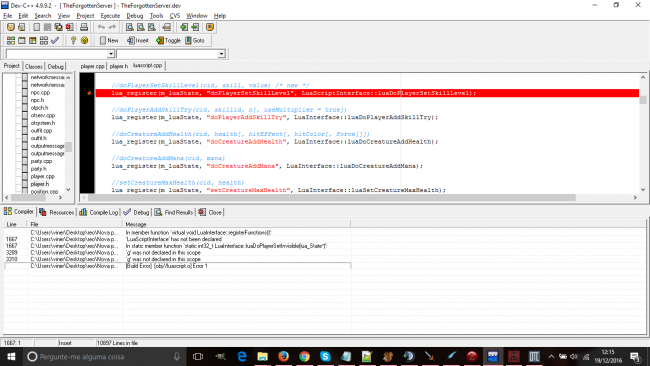The image size is (650, 366).
Task: Click the project tree scroll down arrow
Action: tap(68, 189)
